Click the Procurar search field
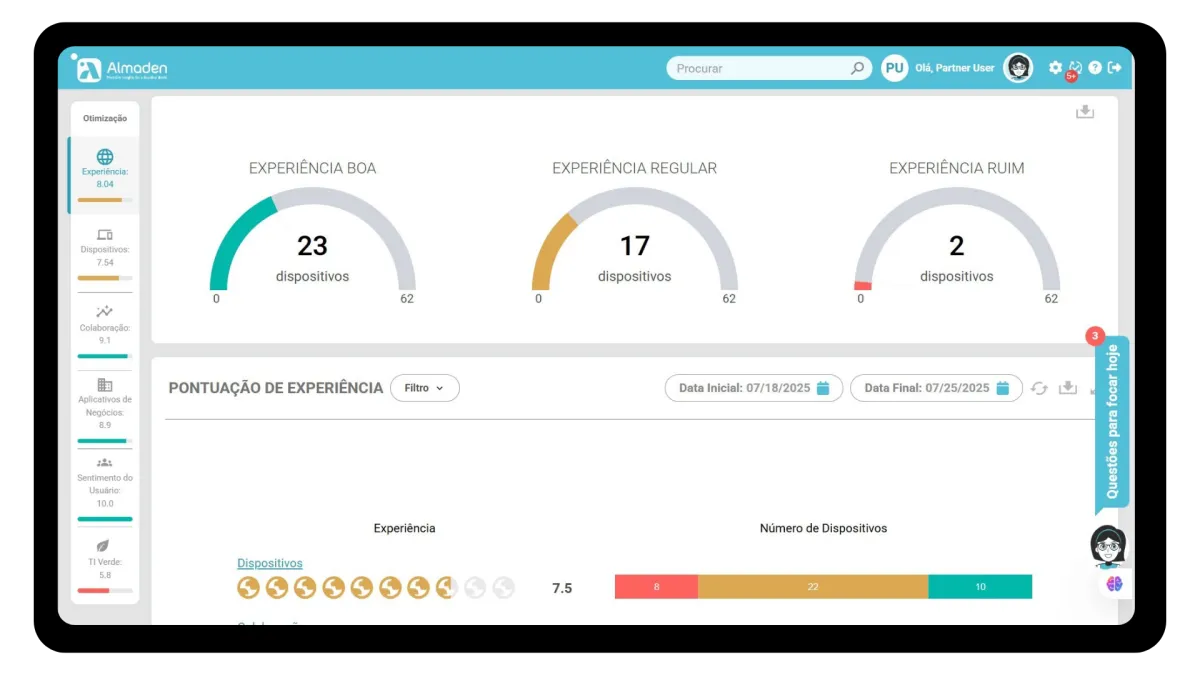This screenshot has height=675, width=1200. 769,68
